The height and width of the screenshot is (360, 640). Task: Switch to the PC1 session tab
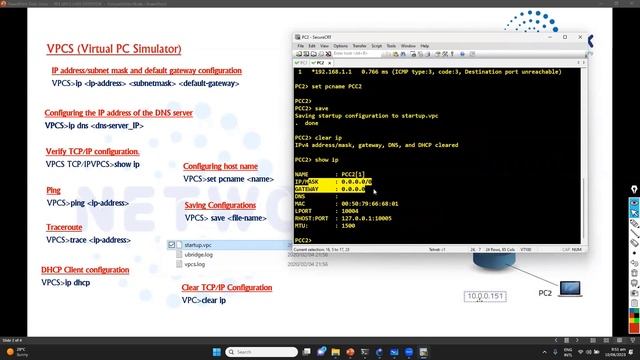(301, 63)
